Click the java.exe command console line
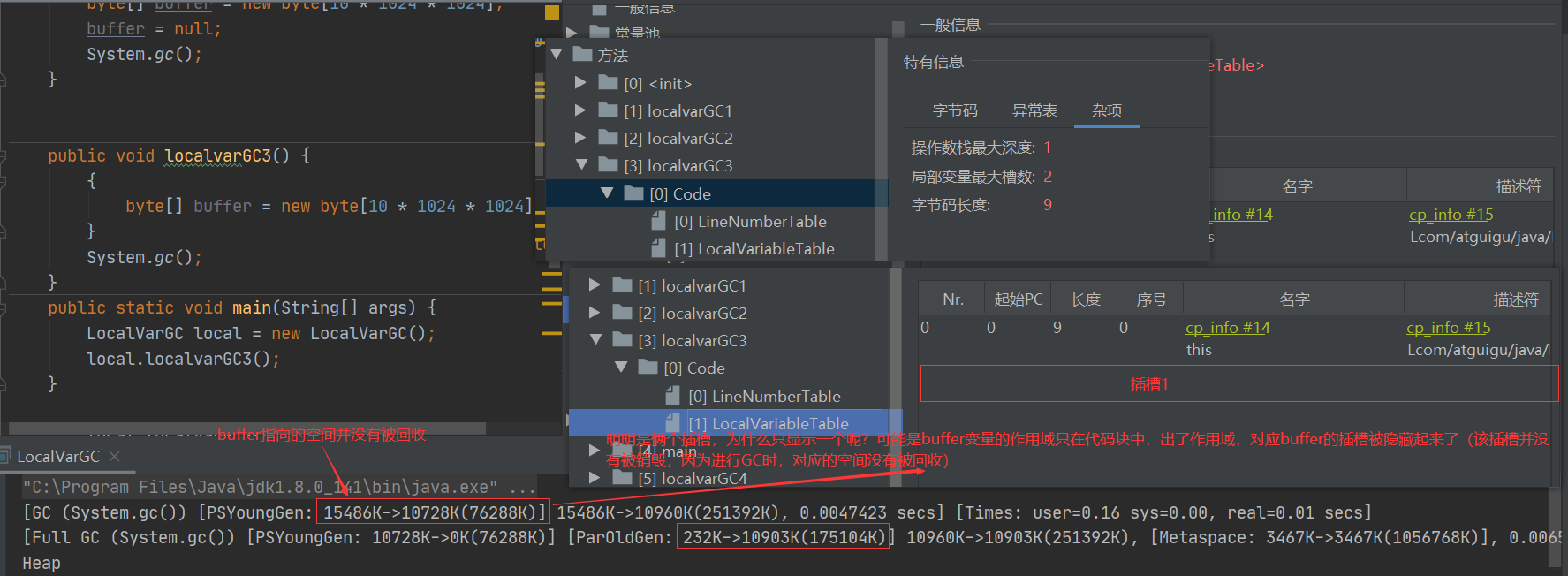Image resolution: width=1568 pixels, height=576 pixels. pyautogui.click(x=279, y=488)
